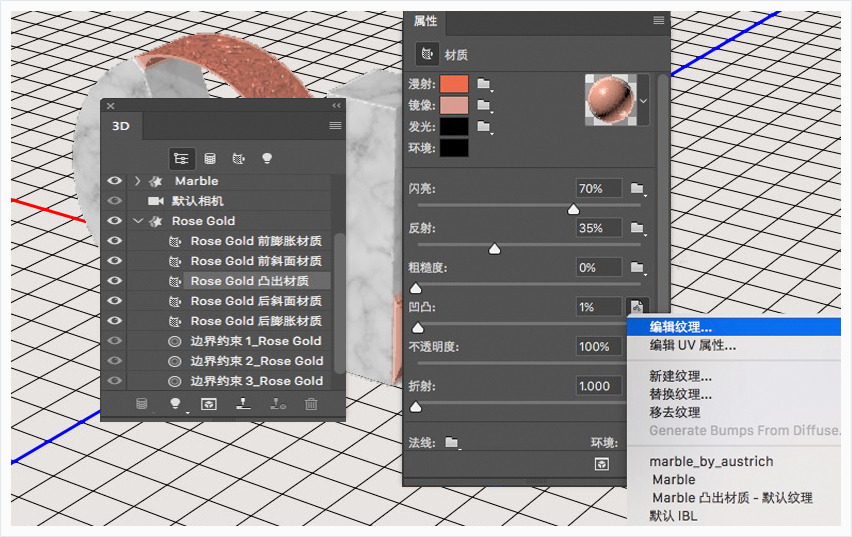Image resolution: width=852 pixels, height=537 pixels.
Task: Click the camera icon of 默认相机 row
Action: click(156, 201)
